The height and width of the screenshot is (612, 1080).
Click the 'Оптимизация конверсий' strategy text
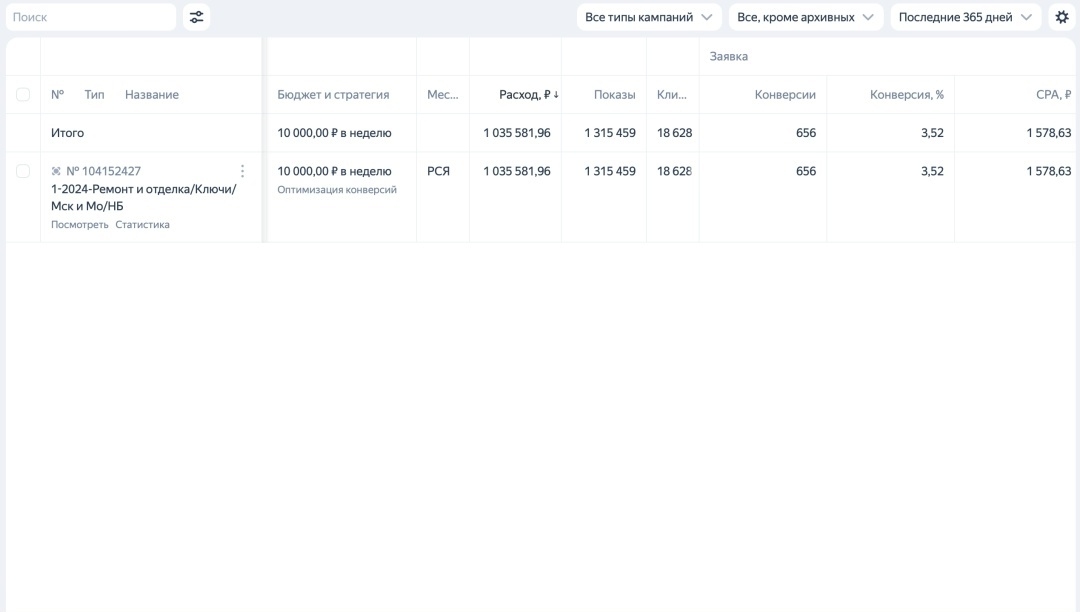[337, 189]
